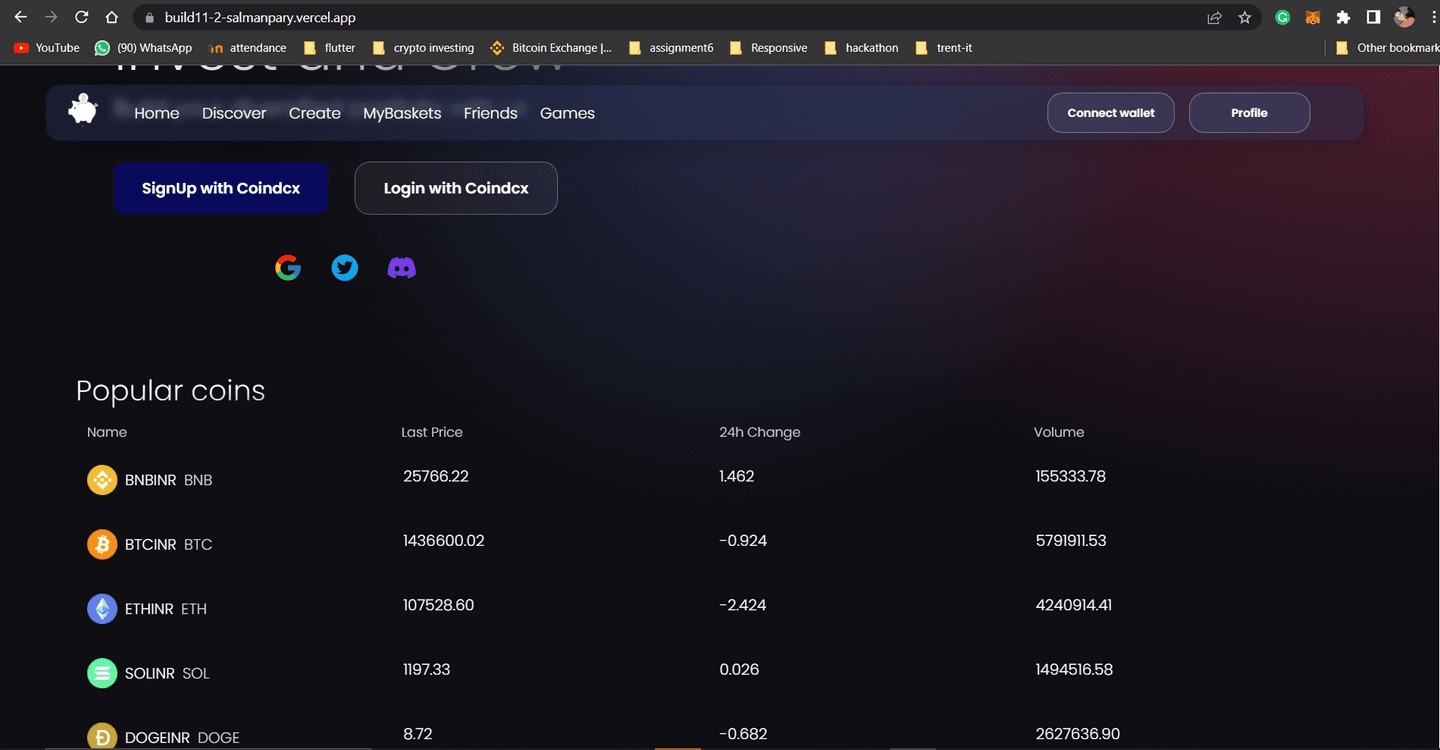Click Login with Coindcx
The image size is (1440, 750).
tap(456, 188)
